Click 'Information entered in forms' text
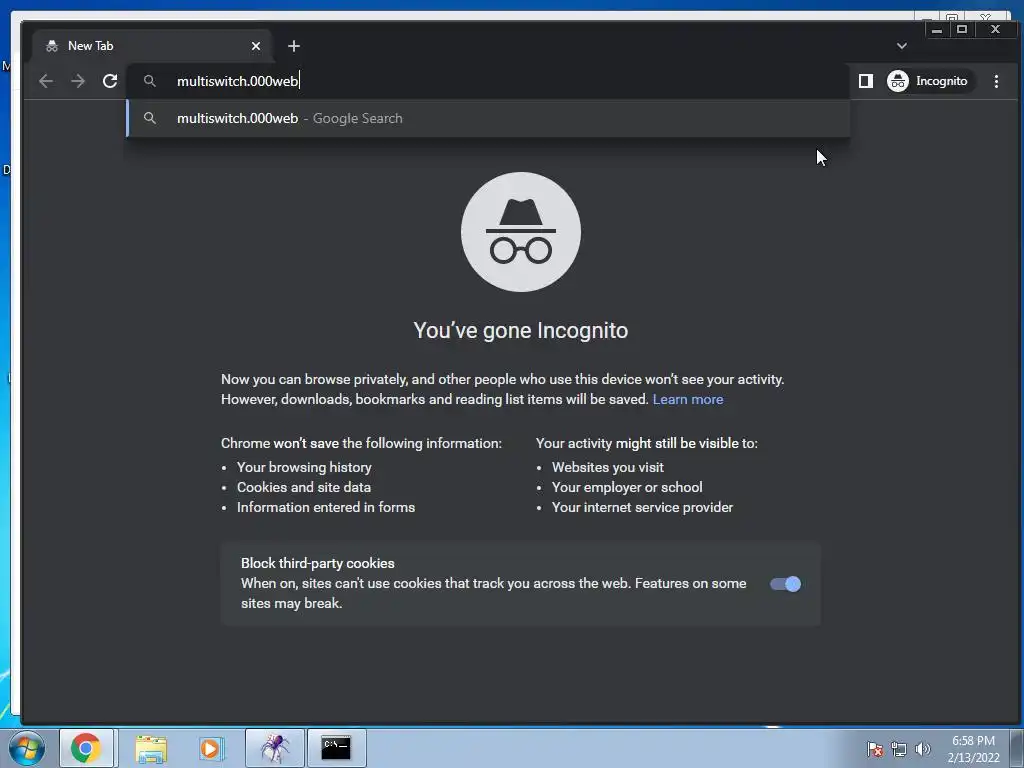Screen dimensions: 1024x768 [x=326, y=507]
